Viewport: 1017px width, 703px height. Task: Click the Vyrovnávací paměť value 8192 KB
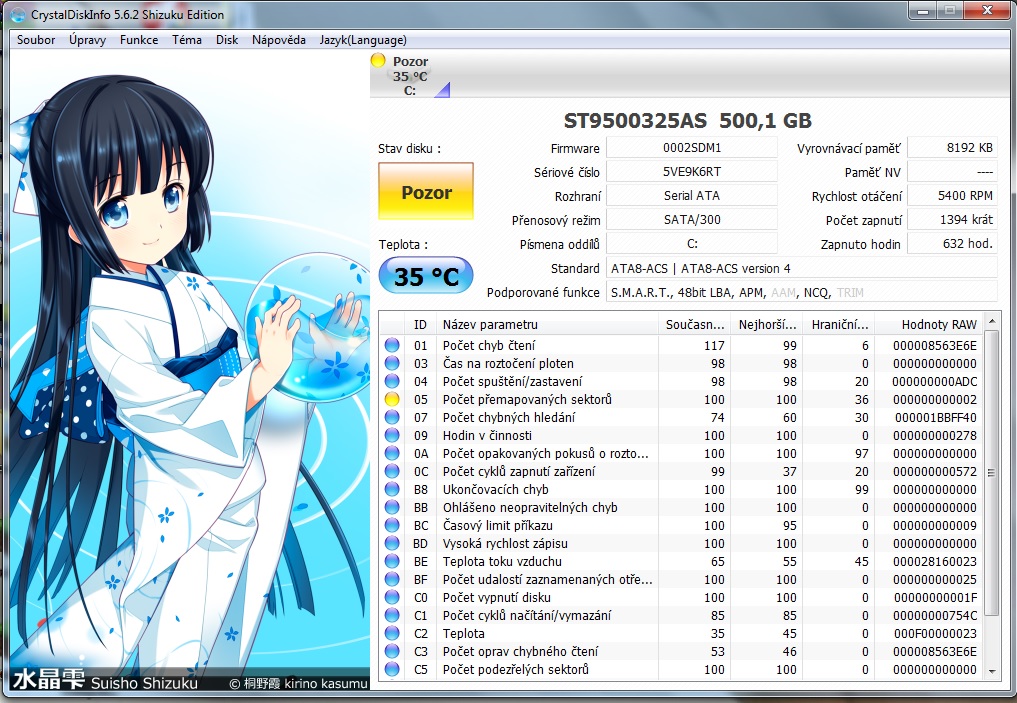click(x=952, y=148)
